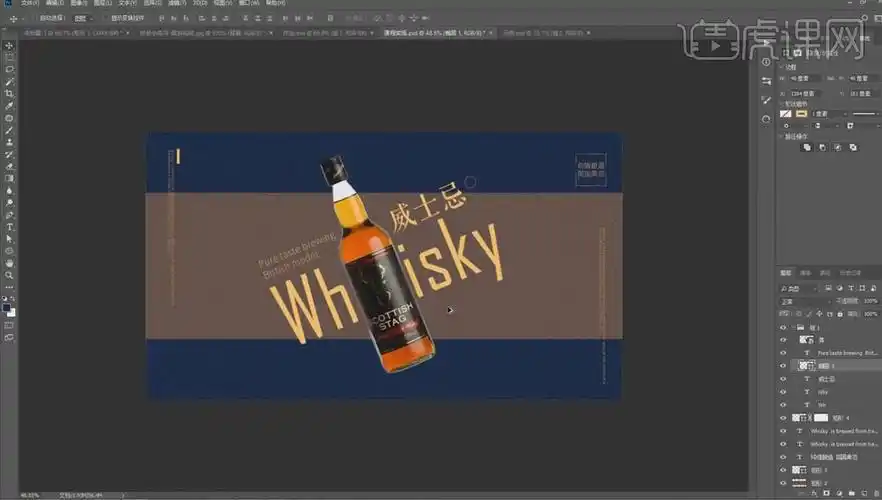Viewport: 882px width, 500px height.
Task: Select the History Brush tool
Action: tap(9, 154)
